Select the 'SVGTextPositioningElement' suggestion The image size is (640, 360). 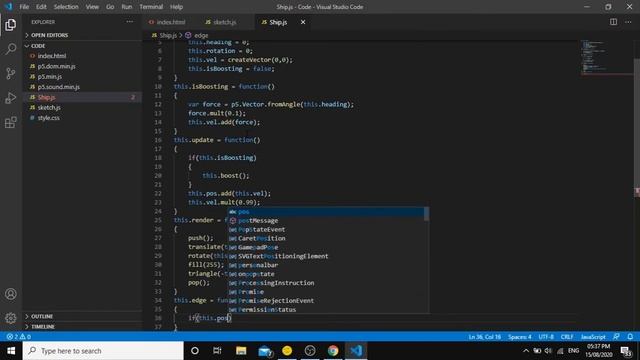click(x=326, y=256)
